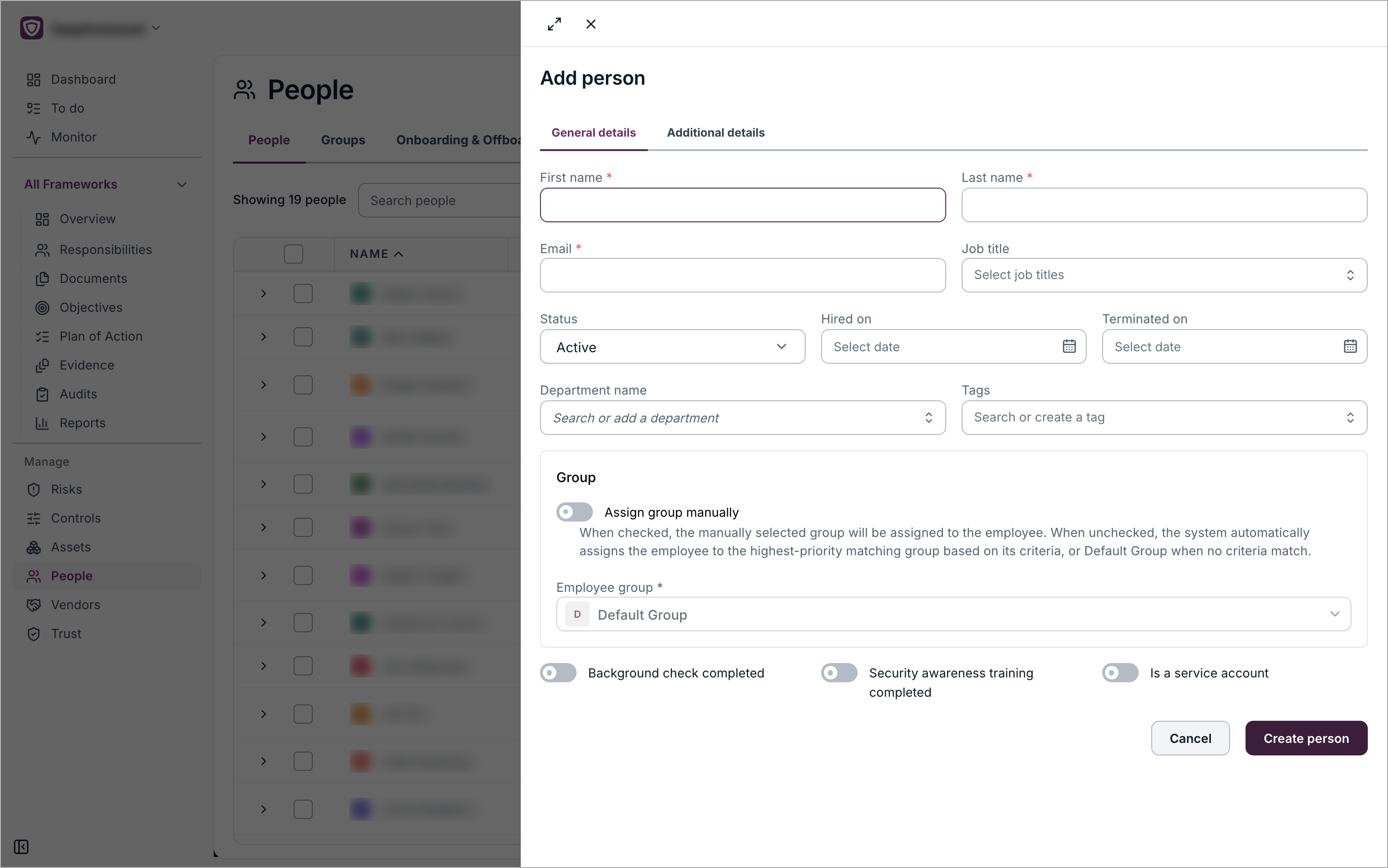Switch to the Additional details tab
The width and height of the screenshot is (1388, 868).
pos(716,133)
